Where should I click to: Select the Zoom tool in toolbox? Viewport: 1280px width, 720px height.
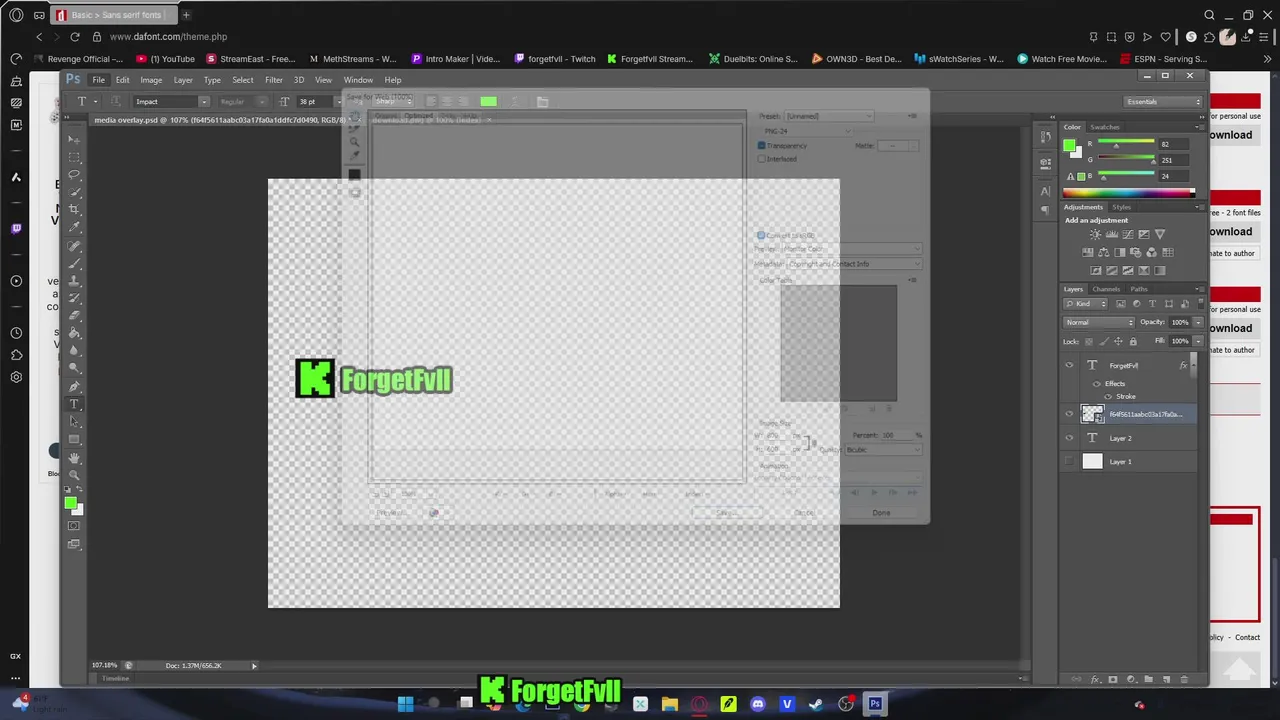click(x=74, y=475)
